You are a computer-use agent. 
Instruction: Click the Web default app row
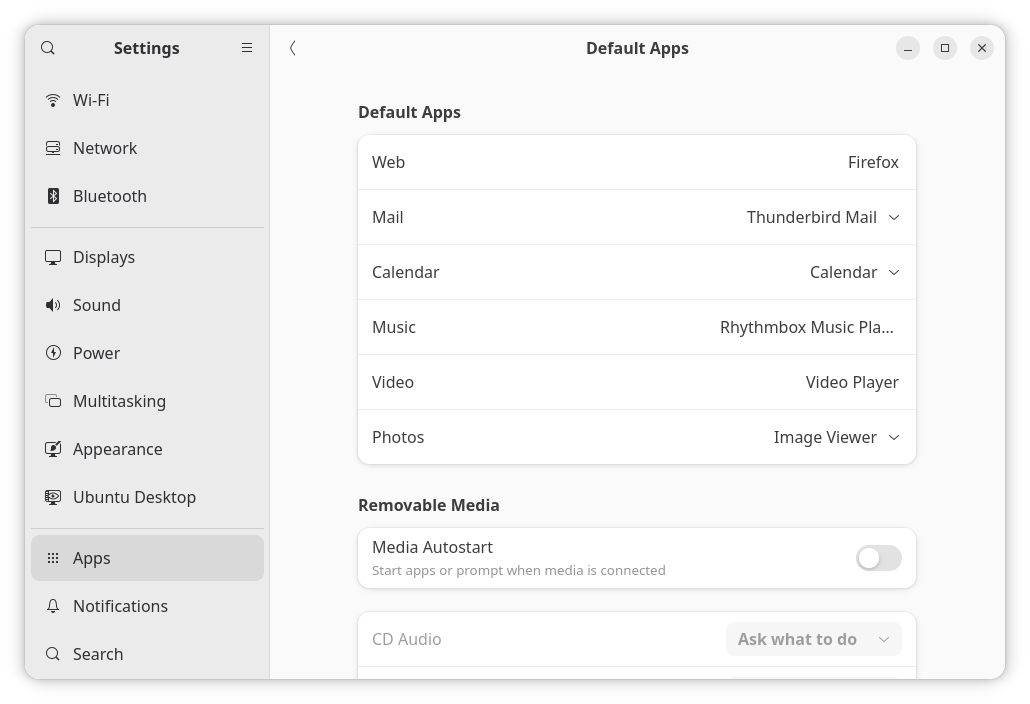(x=636, y=162)
